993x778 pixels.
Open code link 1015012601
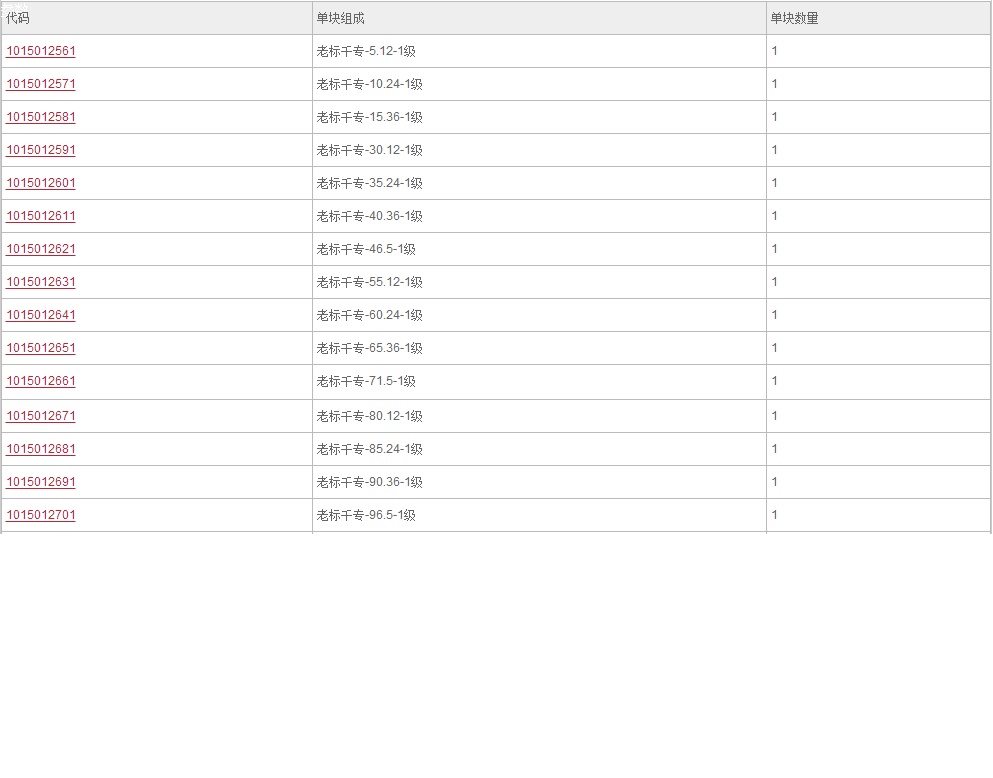[x=41, y=183]
